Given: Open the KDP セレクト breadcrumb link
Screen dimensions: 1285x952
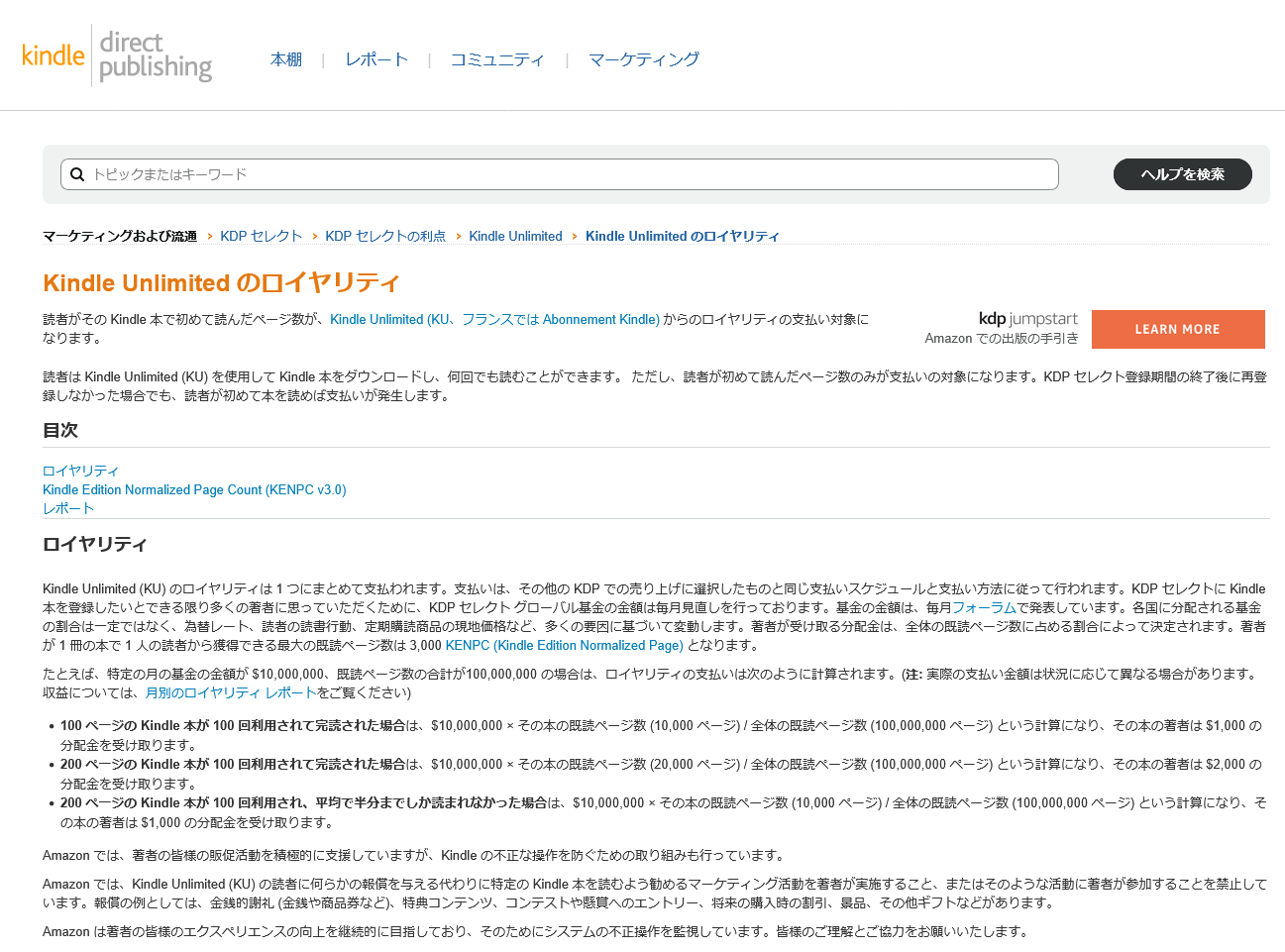Looking at the screenshot, I should click(x=261, y=236).
